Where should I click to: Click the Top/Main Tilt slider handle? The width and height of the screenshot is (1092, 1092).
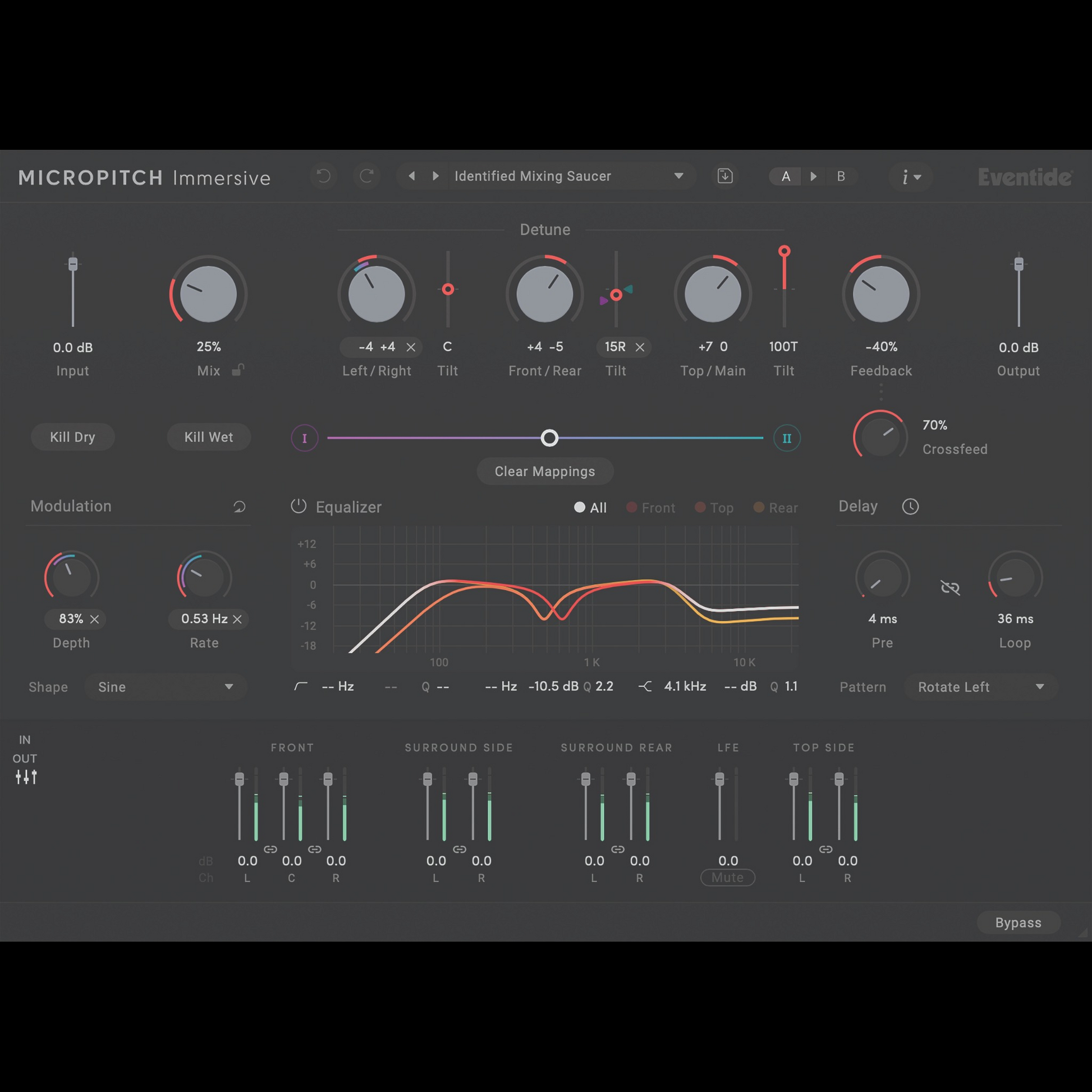pyautogui.click(x=784, y=251)
